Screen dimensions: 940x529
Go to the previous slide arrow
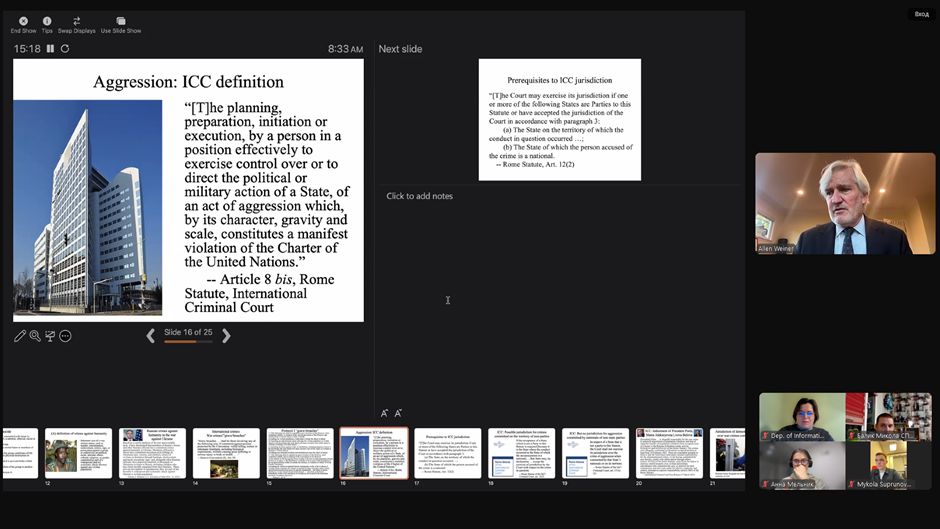point(151,336)
